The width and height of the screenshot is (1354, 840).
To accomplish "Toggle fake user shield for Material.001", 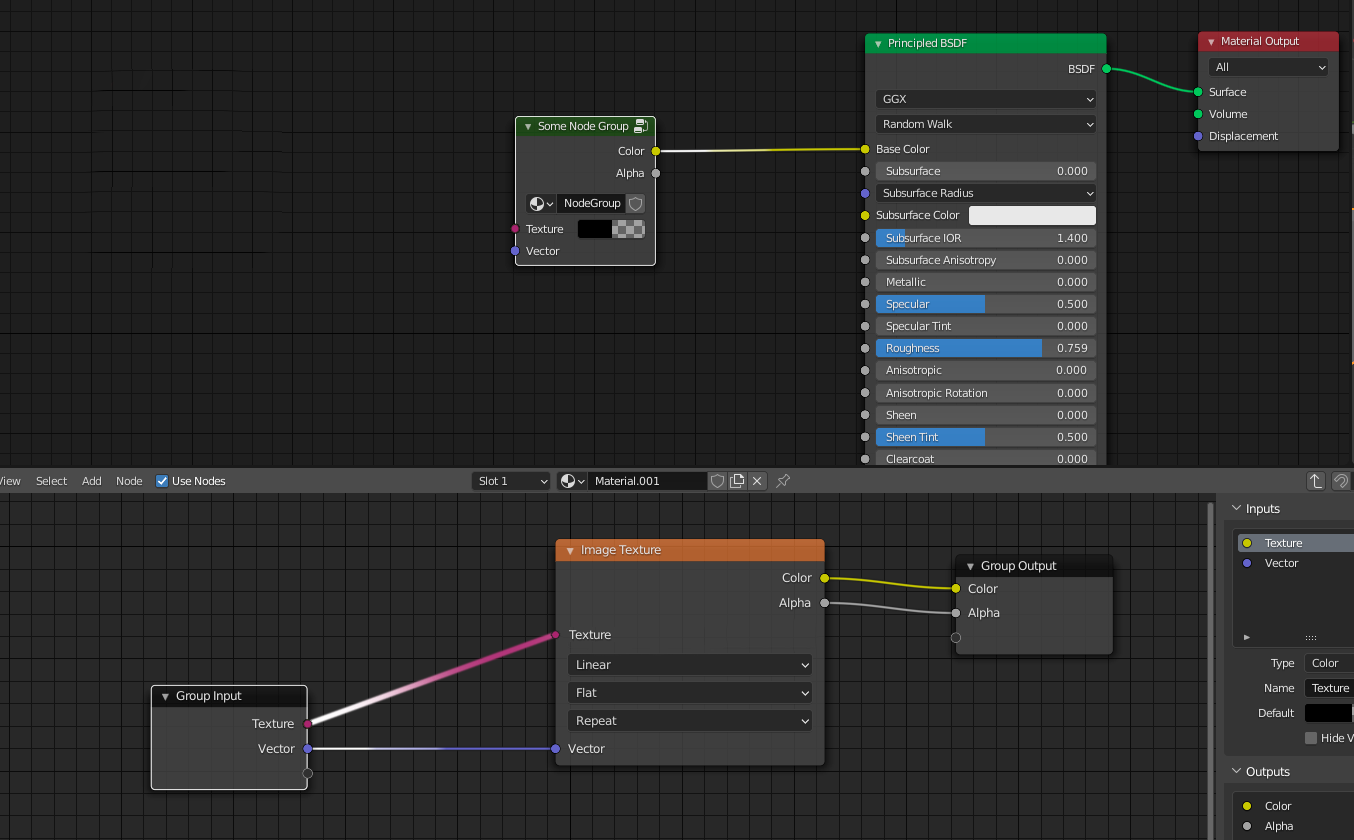I will point(717,481).
